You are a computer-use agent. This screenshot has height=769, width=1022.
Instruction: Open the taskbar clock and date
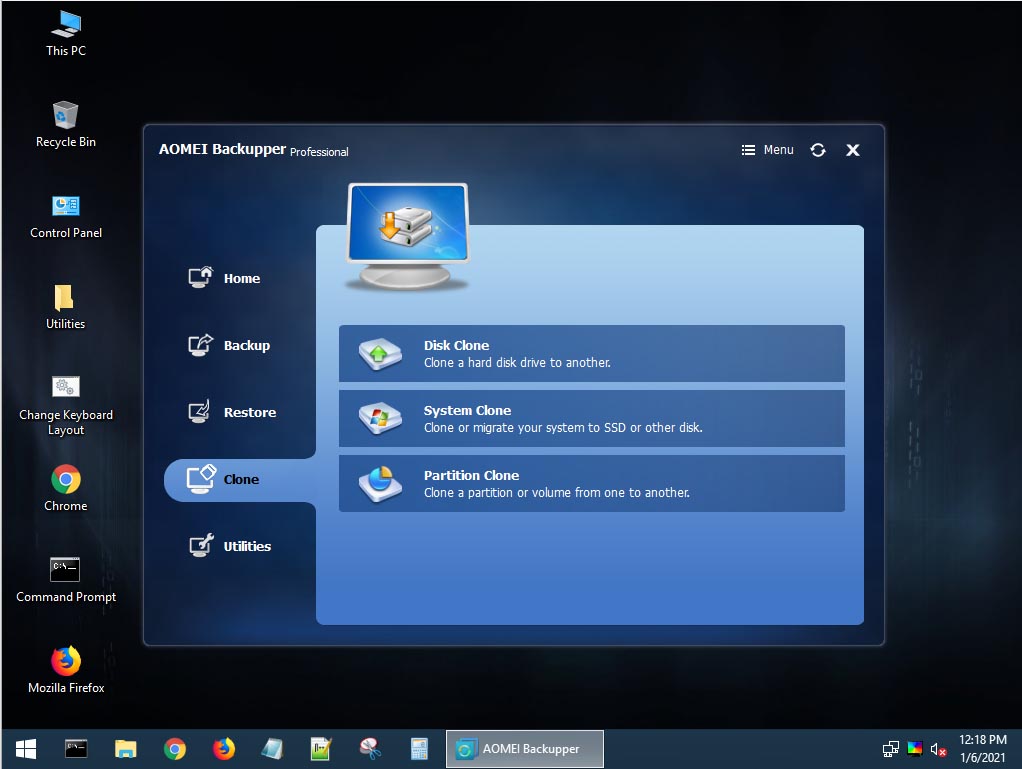coord(982,748)
